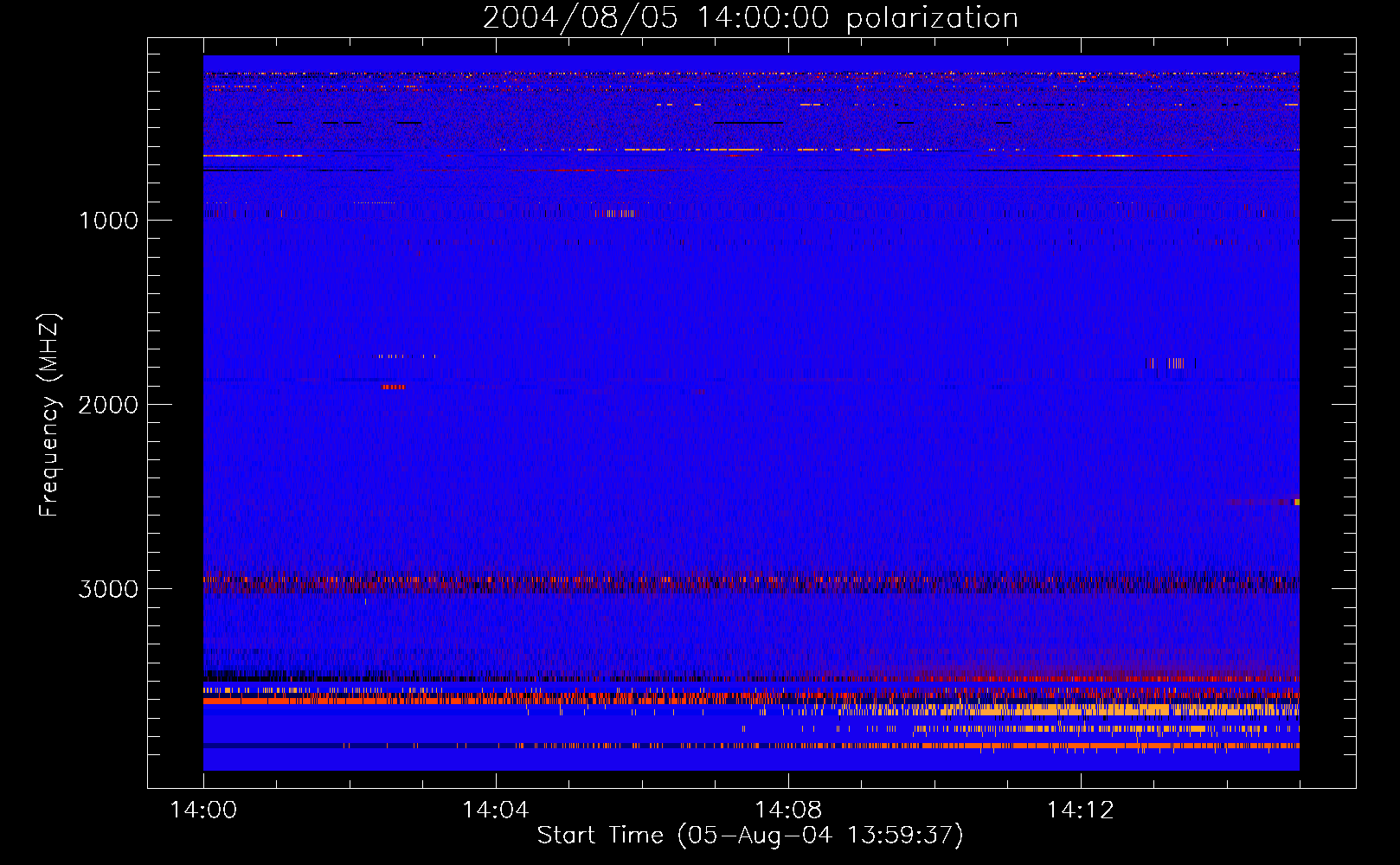
Task: Select the 'Frequency (MHZ)' axis label
Action: 49,415
